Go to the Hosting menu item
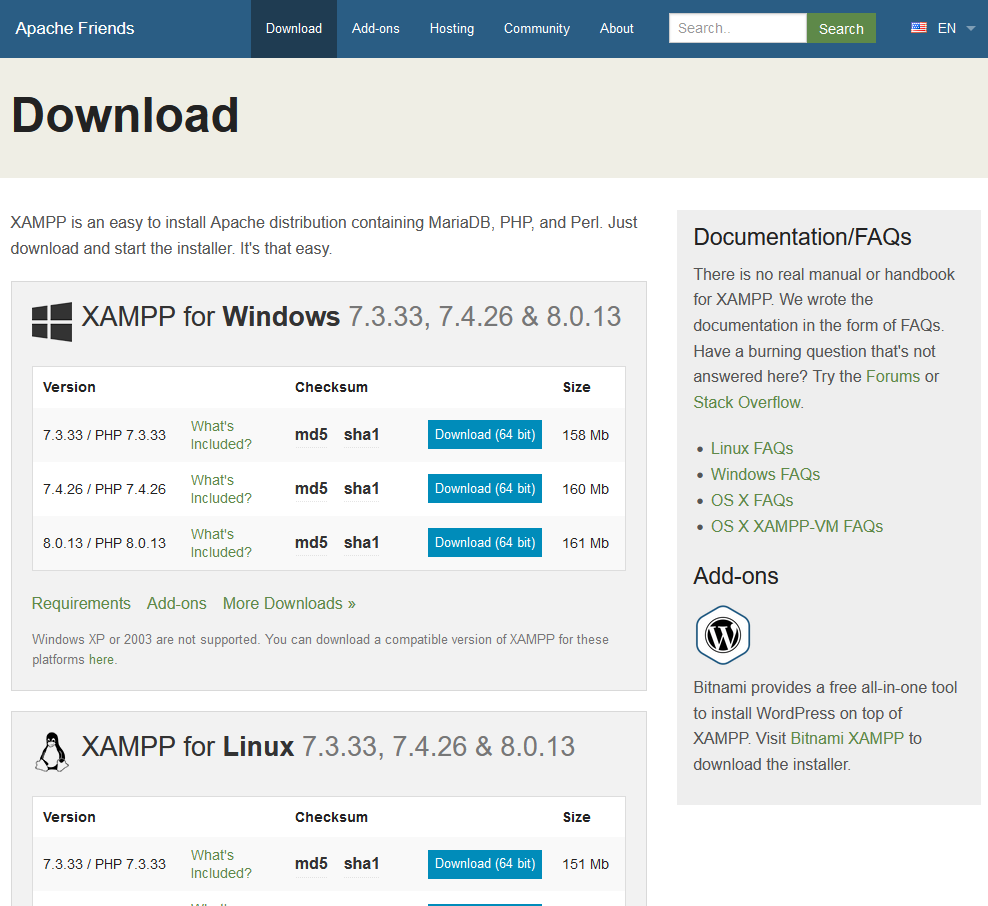988x906 pixels. (452, 28)
